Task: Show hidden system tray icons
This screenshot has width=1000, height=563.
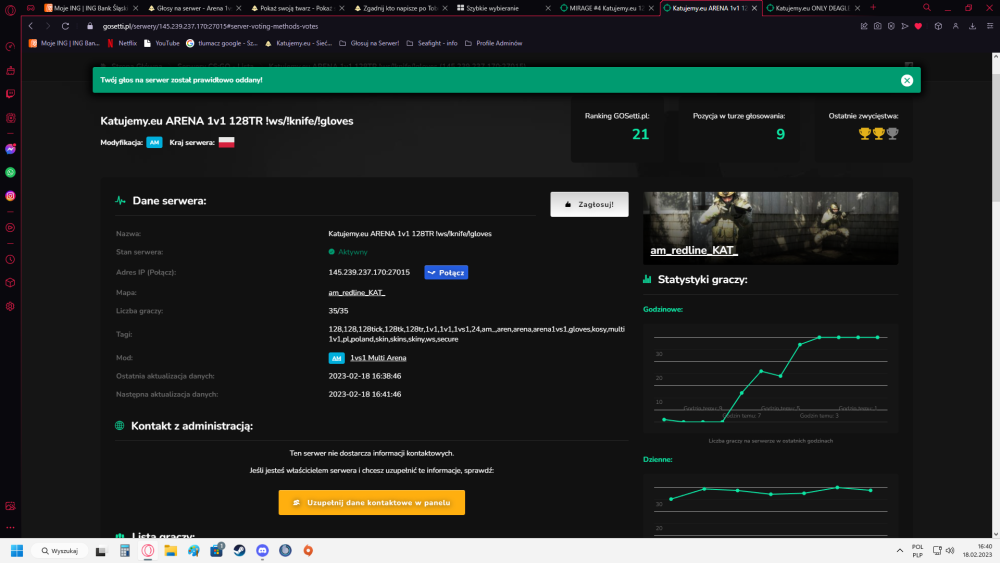Action: point(900,551)
